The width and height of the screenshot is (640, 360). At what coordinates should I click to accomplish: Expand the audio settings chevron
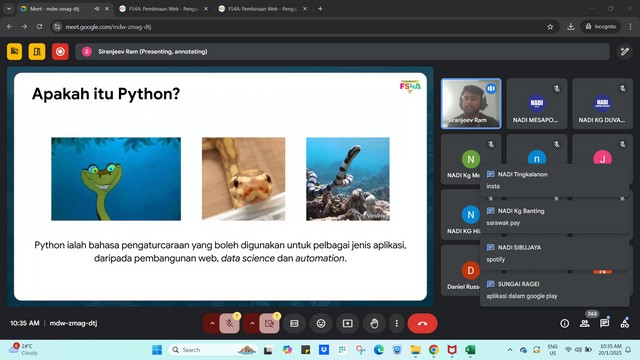tap(212, 324)
